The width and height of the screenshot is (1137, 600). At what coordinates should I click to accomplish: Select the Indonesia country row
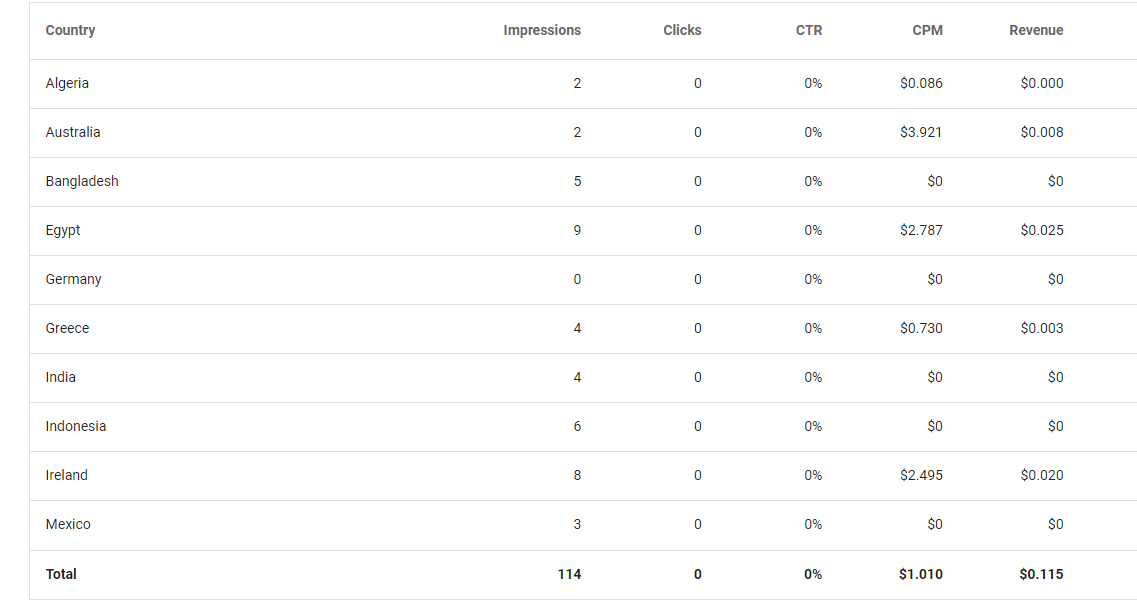583,427
